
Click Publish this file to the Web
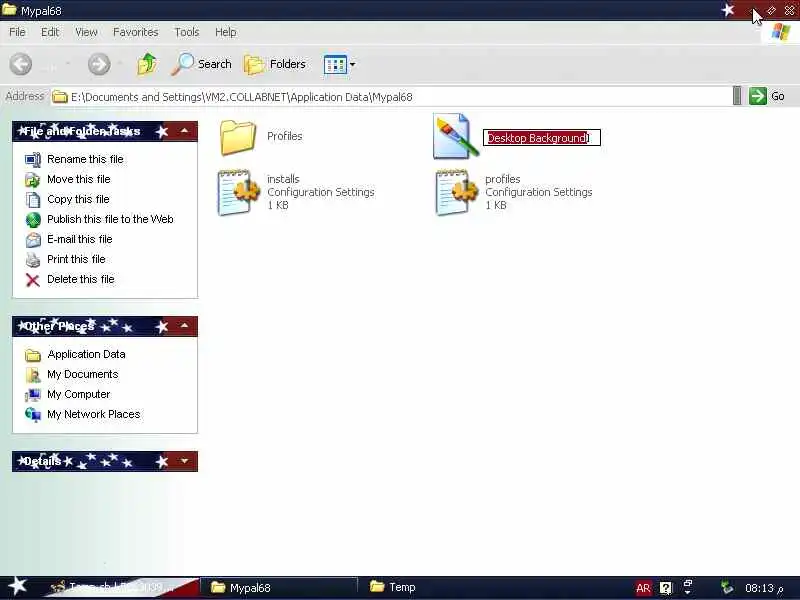pyautogui.click(x=110, y=219)
